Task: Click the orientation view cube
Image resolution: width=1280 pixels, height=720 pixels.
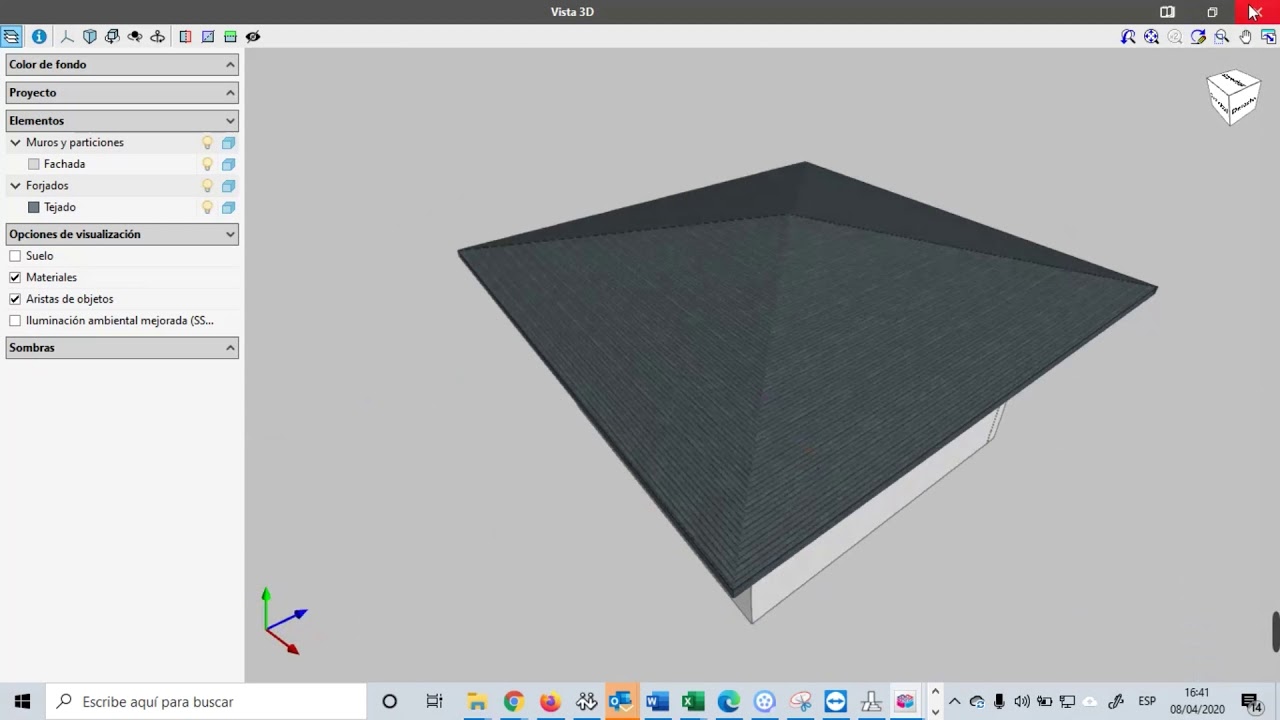Action: click(x=1233, y=97)
